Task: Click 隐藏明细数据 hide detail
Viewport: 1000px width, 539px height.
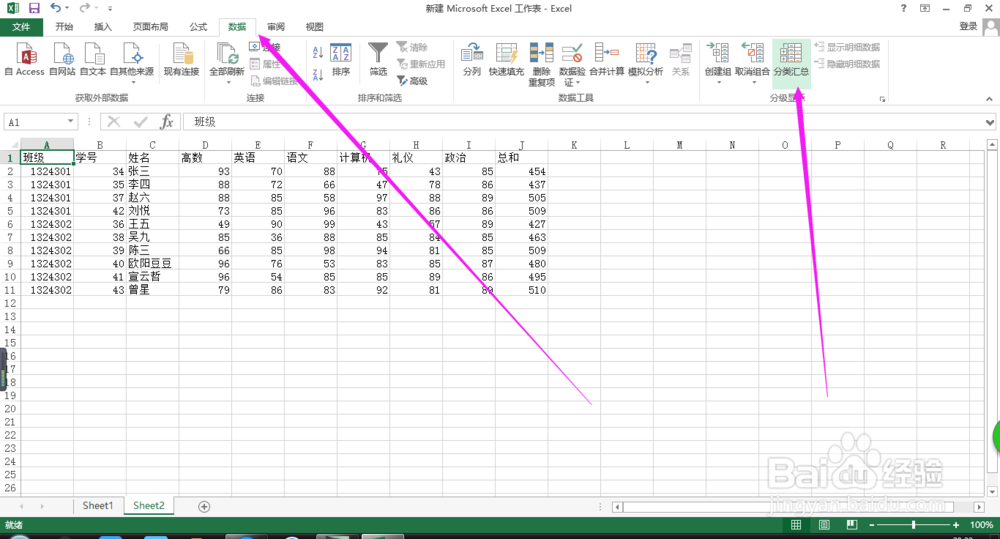Action: tap(848, 64)
